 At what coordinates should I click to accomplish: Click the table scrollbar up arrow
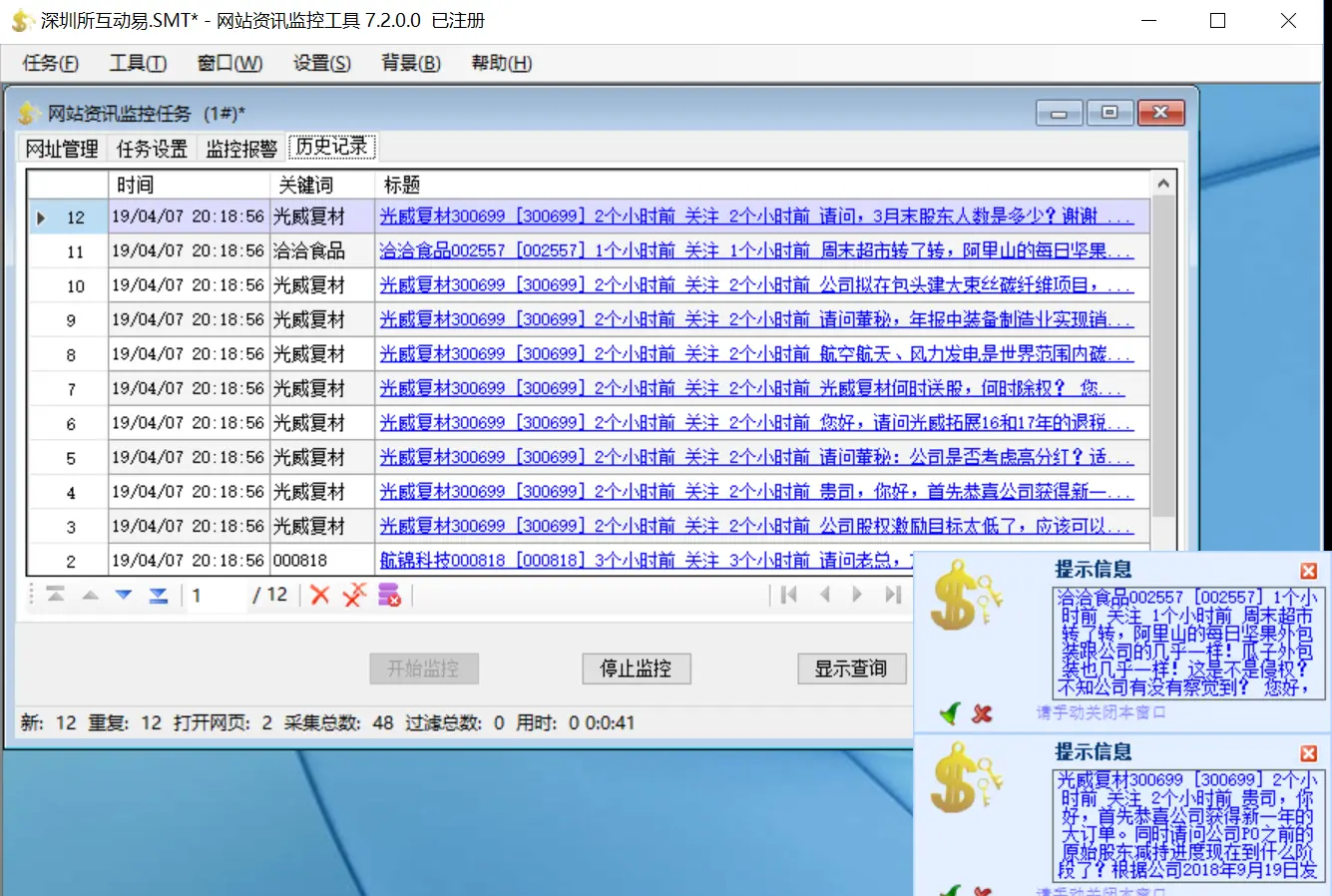(x=1162, y=184)
